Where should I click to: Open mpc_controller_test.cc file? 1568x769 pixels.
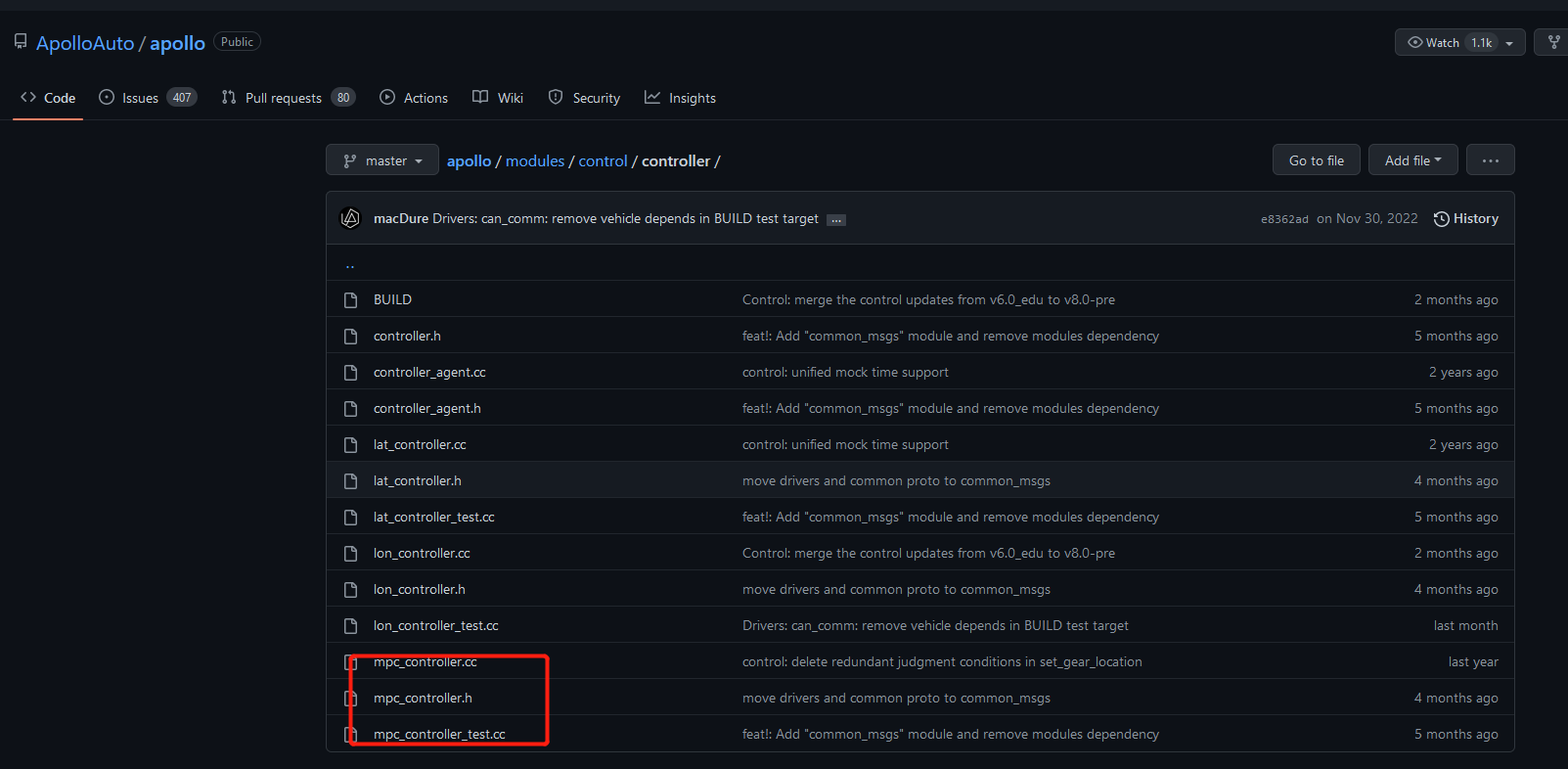click(439, 734)
